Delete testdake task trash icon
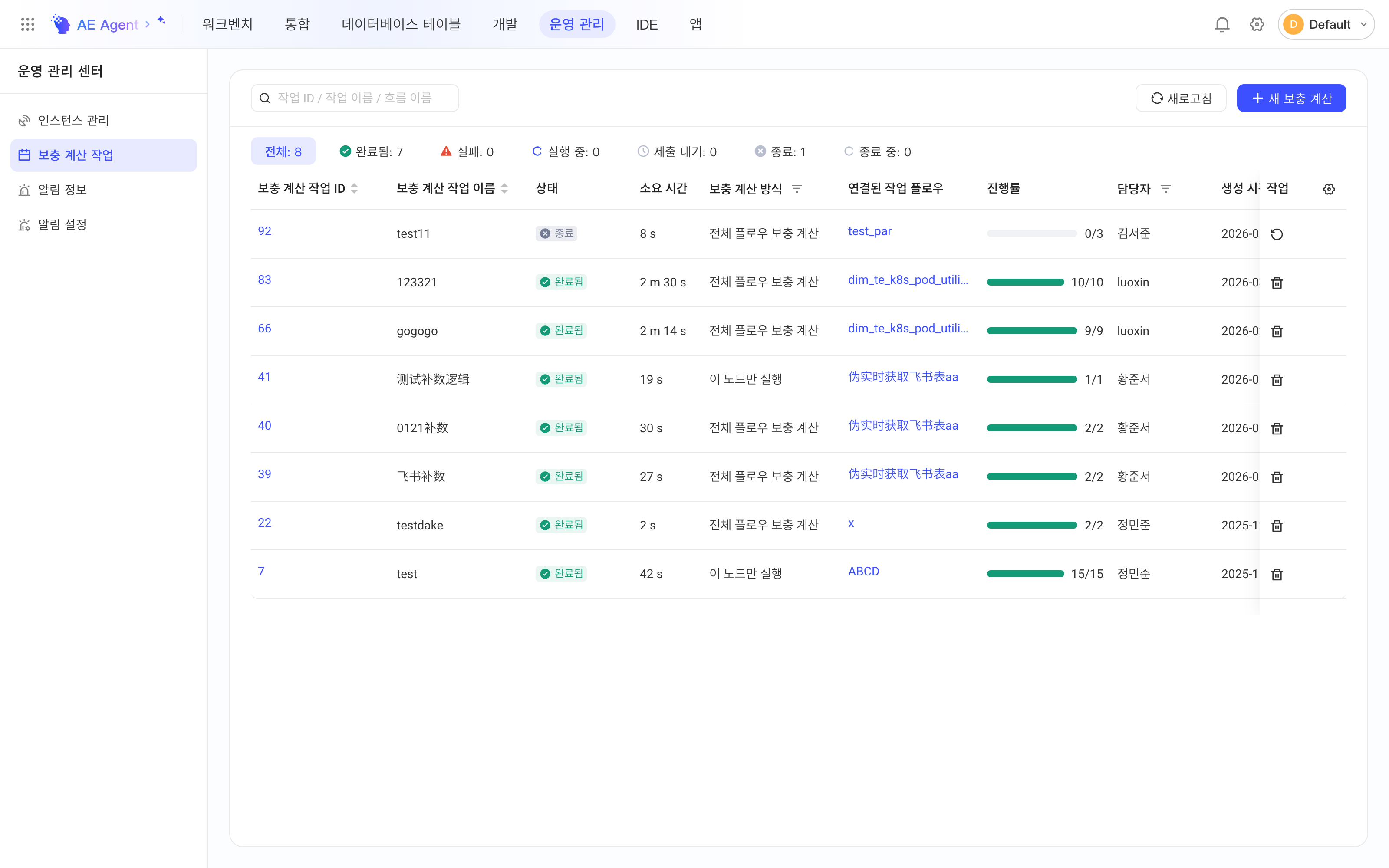Screen dimensions: 1389x868 1277,525
